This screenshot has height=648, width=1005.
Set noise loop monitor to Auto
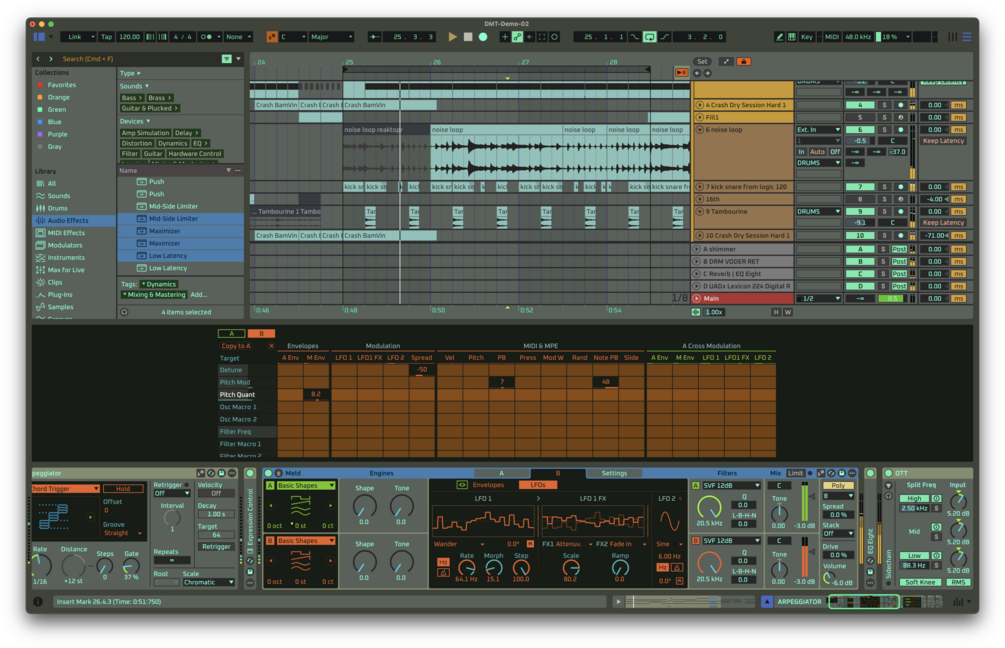817,152
